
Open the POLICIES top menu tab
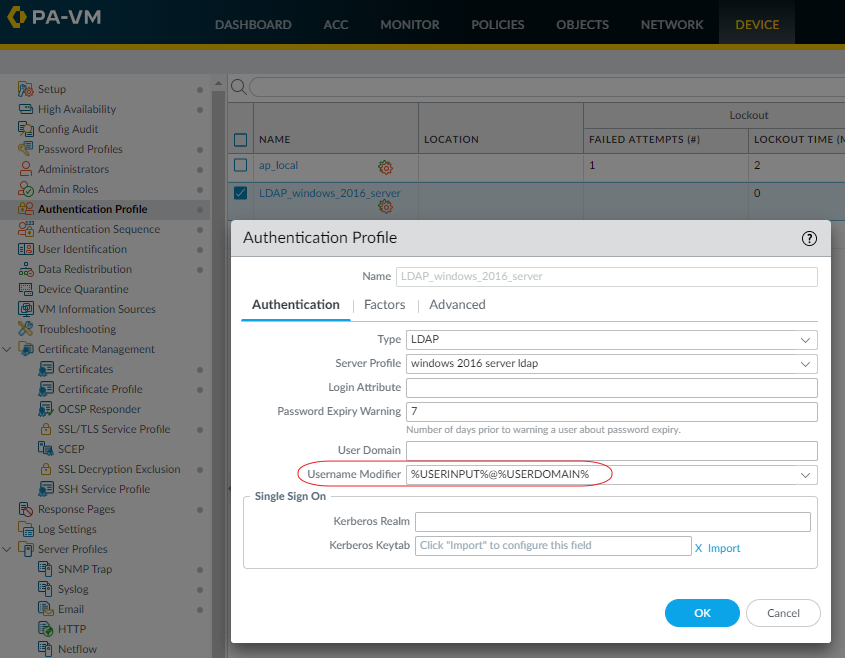(x=498, y=25)
